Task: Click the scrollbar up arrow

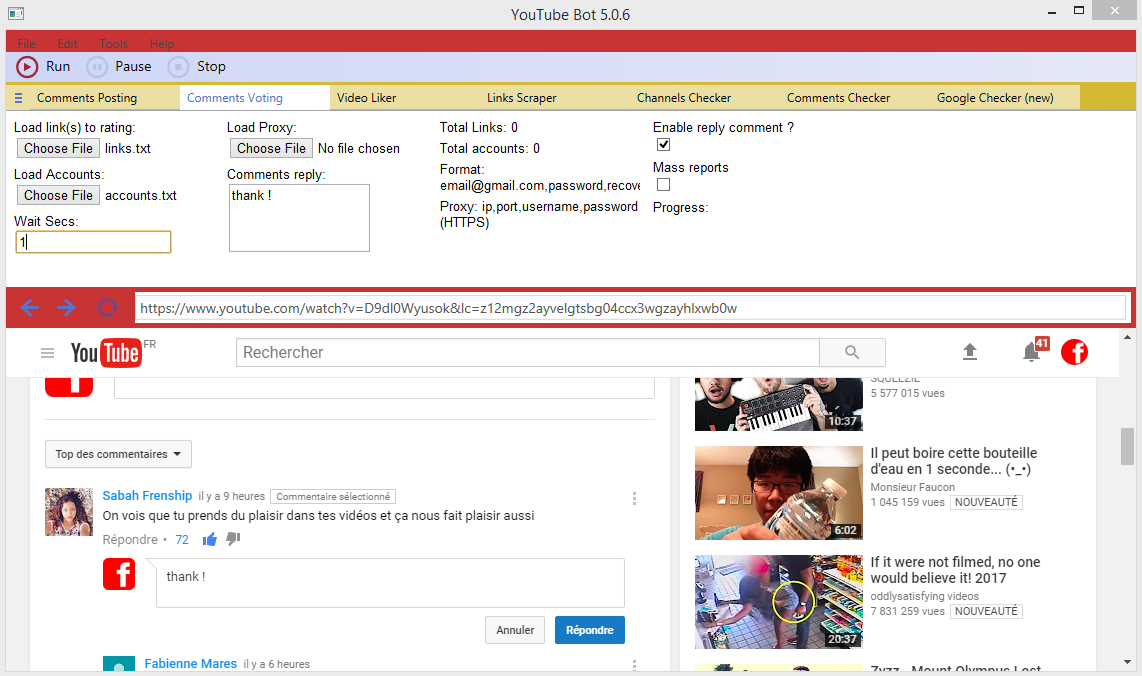Action: (x=1127, y=337)
